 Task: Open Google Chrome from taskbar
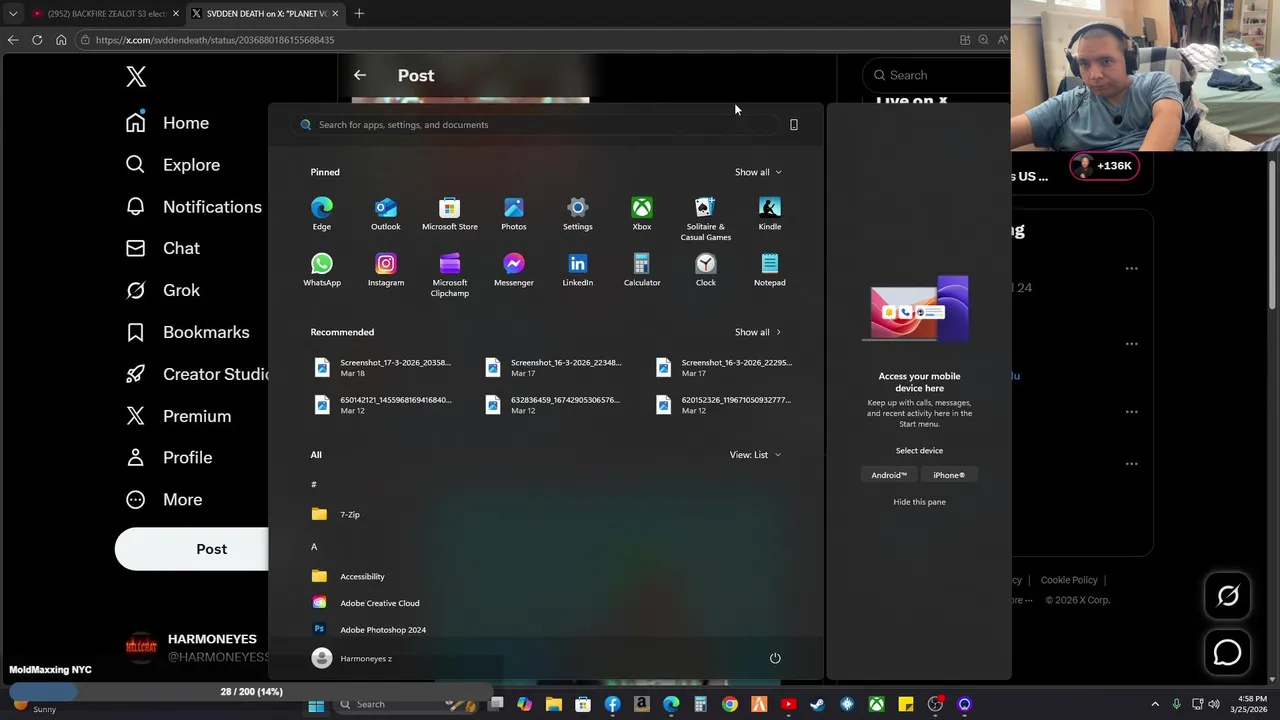[730, 705]
